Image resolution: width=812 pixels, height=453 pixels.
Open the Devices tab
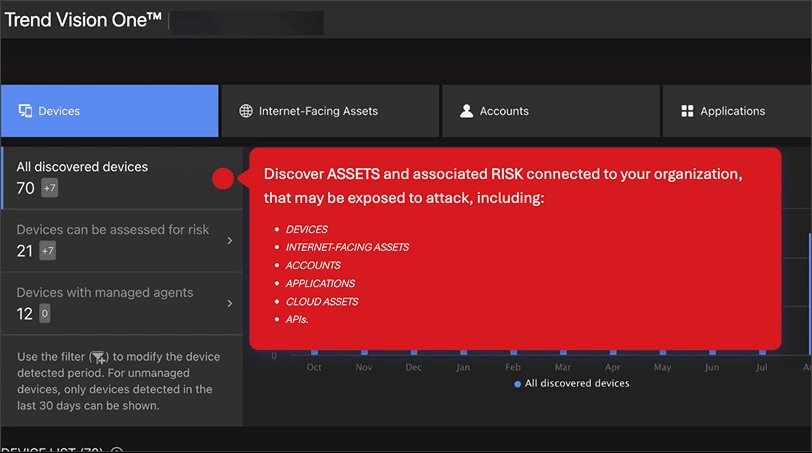coord(109,111)
